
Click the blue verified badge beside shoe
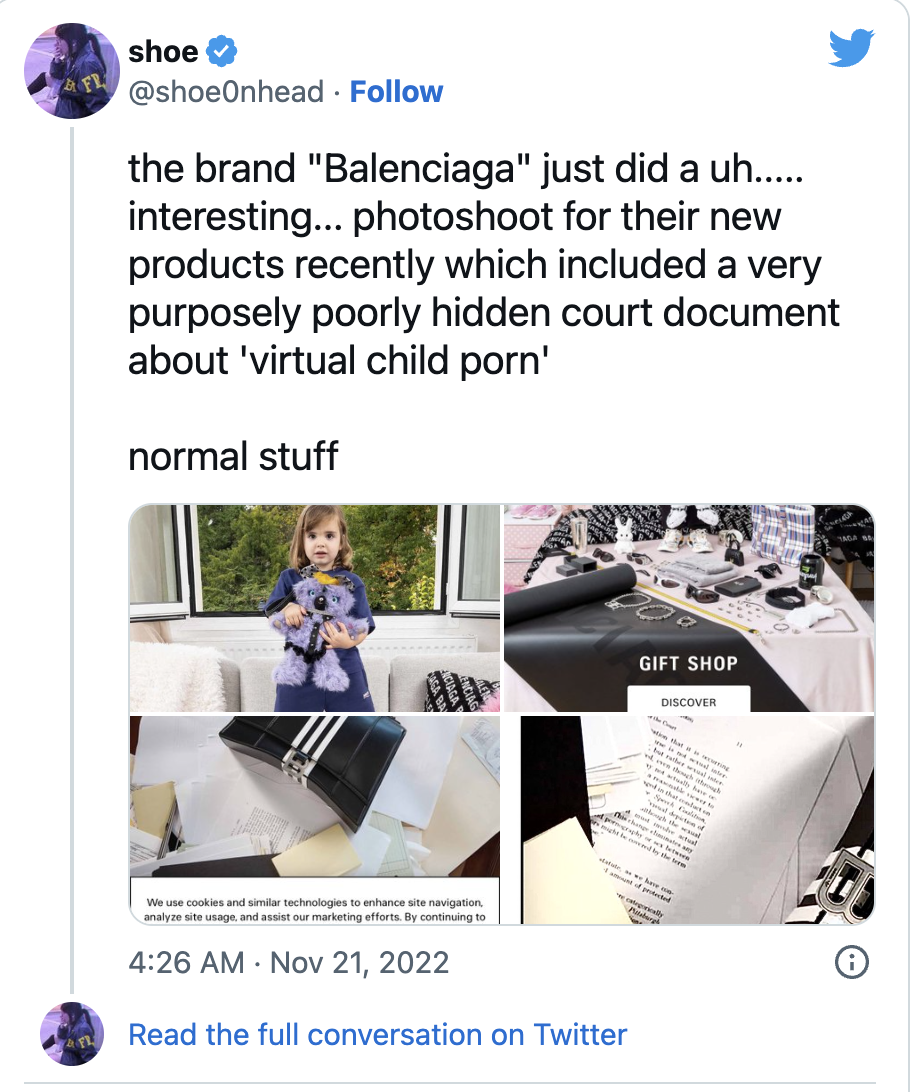(x=221, y=50)
